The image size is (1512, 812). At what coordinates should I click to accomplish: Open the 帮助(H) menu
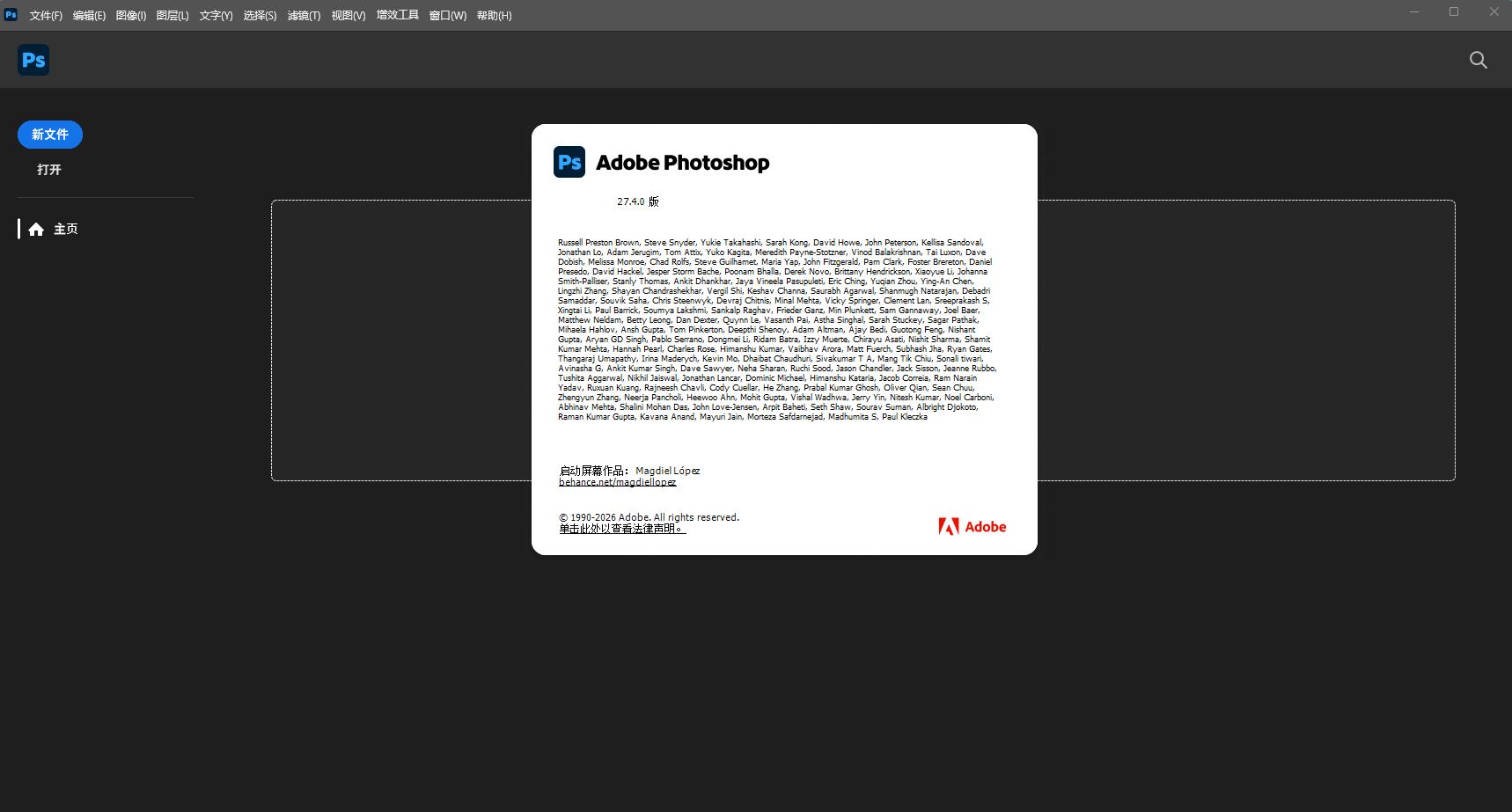click(x=494, y=16)
